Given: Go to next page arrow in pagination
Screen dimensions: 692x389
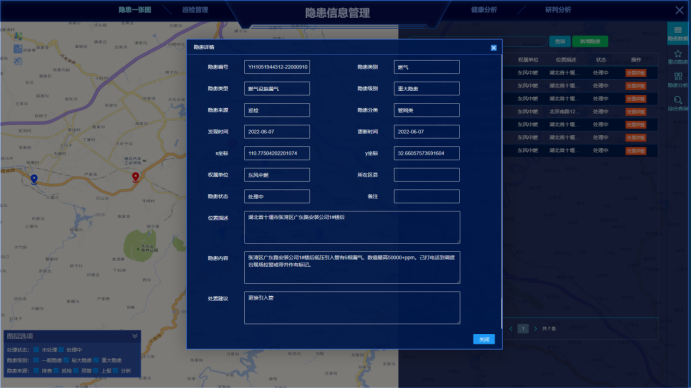Looking at the screenshot, I should (535, 329).
